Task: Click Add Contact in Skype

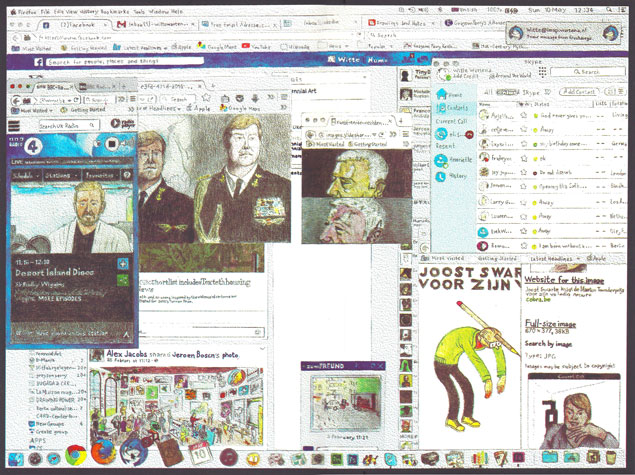Action: (579, 92)
